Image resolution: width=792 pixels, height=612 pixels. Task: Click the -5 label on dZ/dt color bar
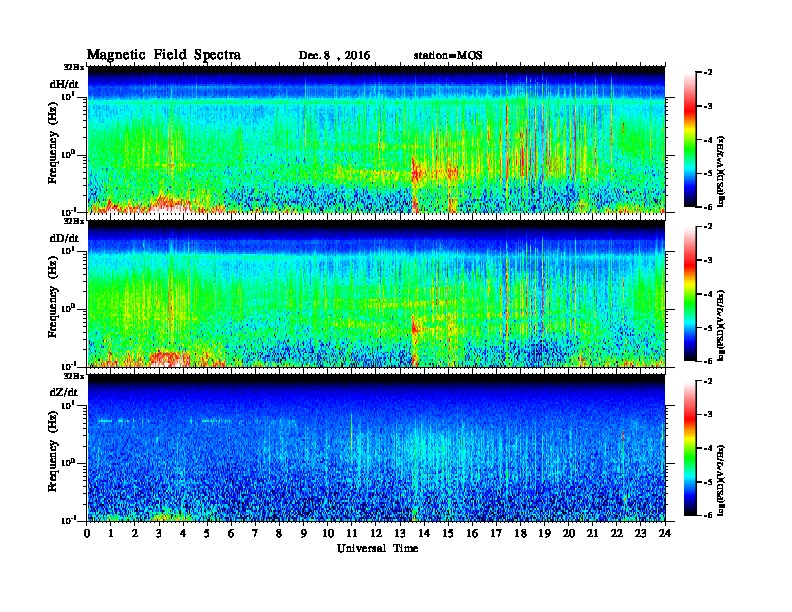pos(708,482)
